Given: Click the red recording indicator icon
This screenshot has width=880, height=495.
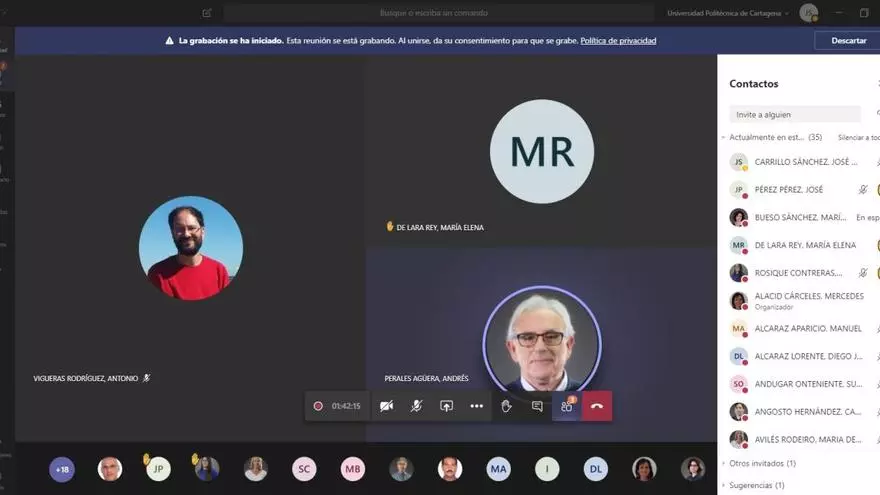Looking at the screenshot, I should 318,406.
